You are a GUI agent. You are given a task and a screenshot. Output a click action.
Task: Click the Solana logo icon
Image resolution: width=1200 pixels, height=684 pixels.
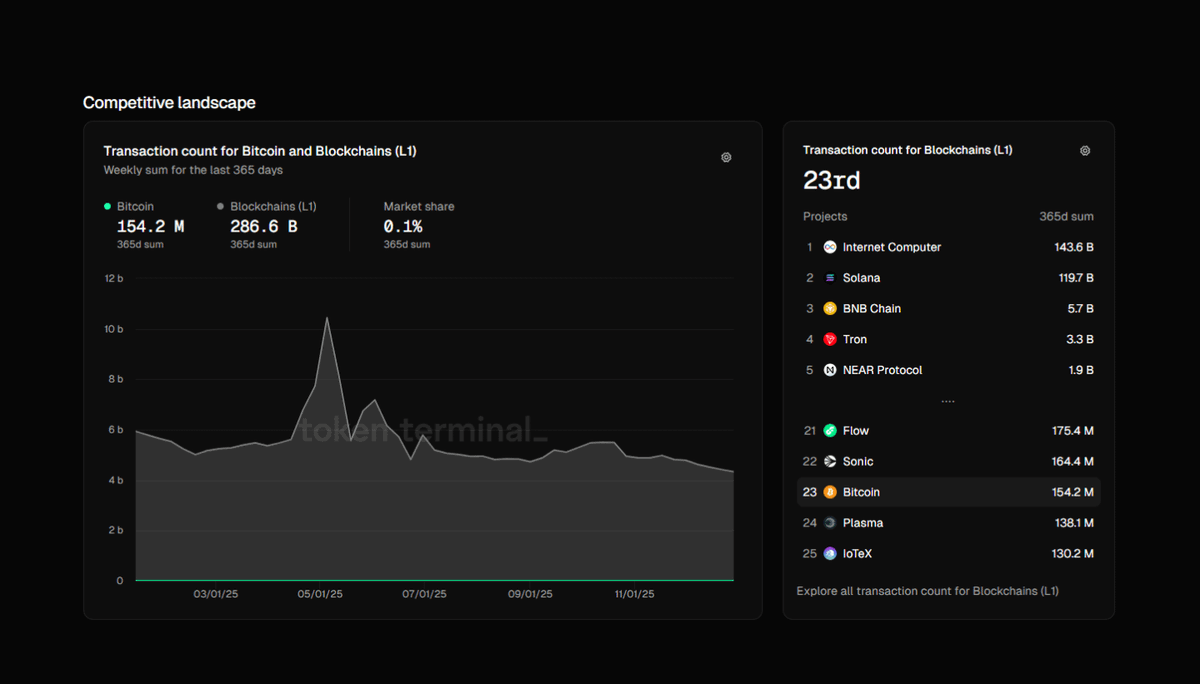click(x=830, y=278)
